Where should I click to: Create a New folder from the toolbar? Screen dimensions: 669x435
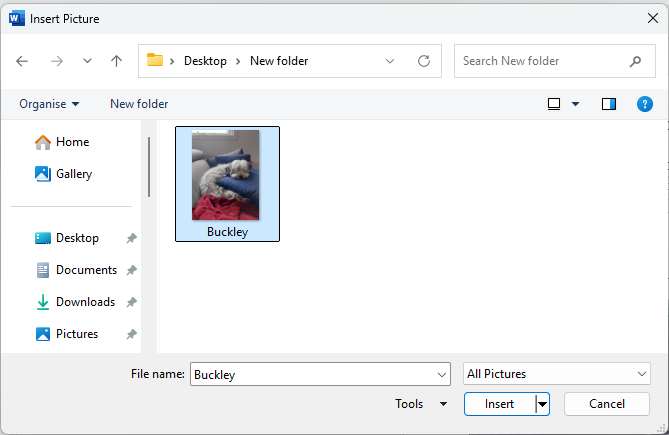pyautogui.click(x=139, y=104)
